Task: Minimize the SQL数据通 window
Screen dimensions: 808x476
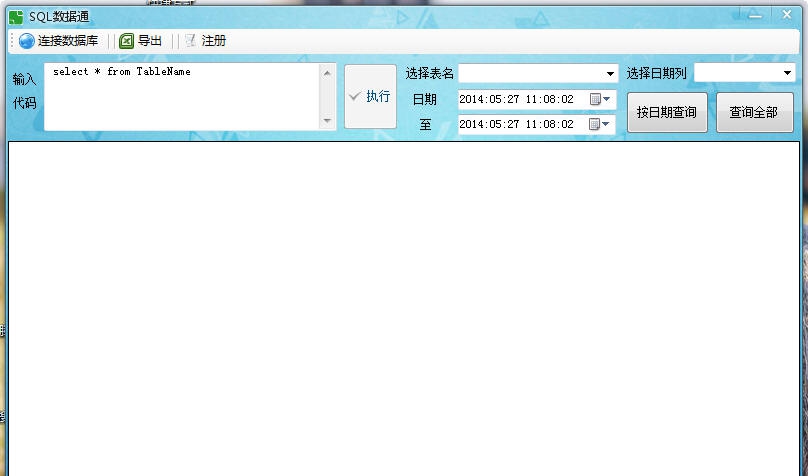Action: (755, 15)
